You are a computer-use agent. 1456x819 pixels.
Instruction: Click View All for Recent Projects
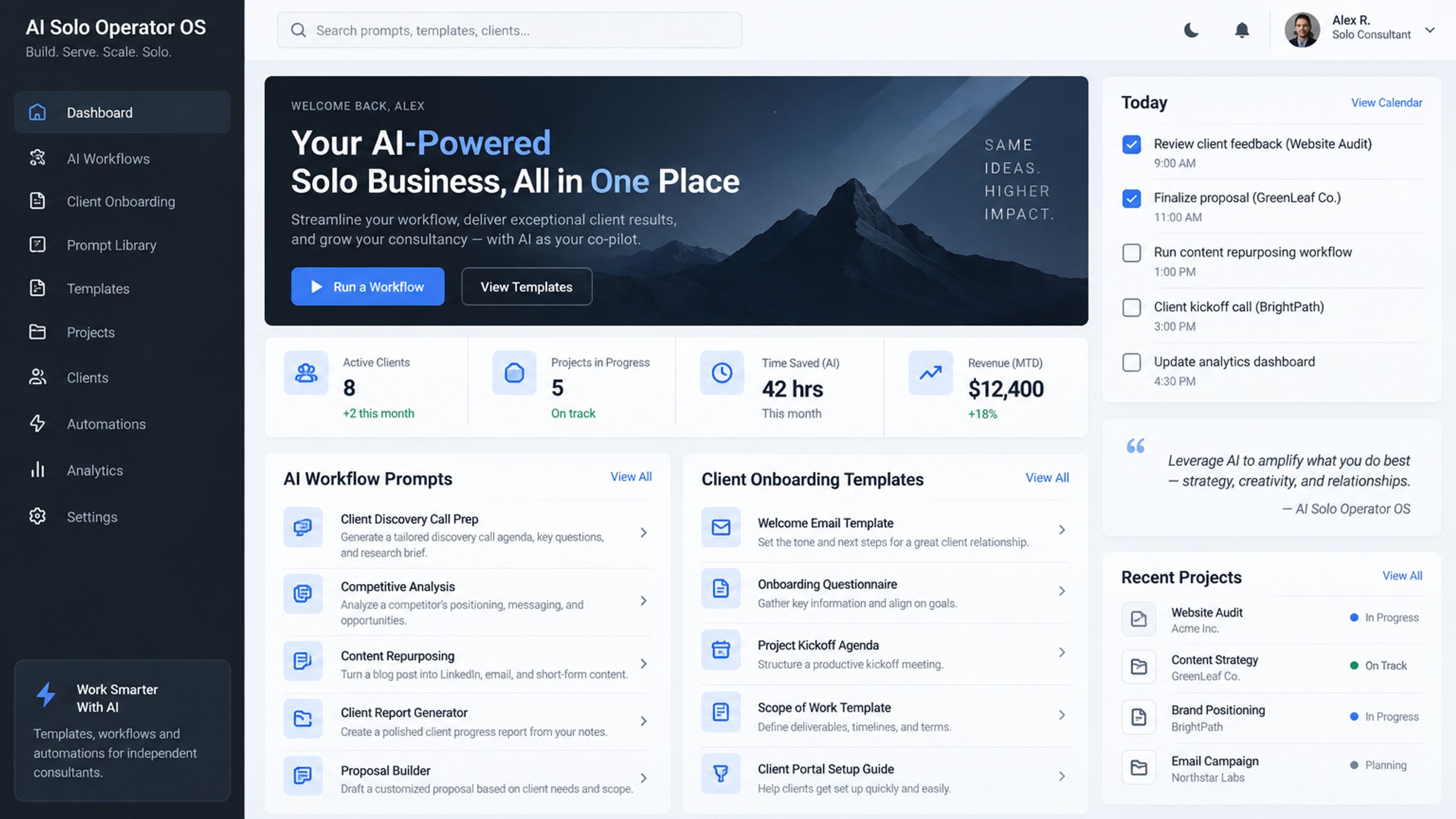[x=1403, y=576]
